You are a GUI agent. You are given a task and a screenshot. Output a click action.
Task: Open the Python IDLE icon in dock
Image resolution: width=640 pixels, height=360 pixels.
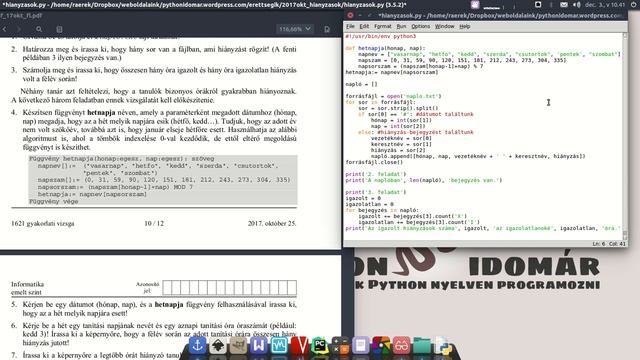click(x=443, y=346)
